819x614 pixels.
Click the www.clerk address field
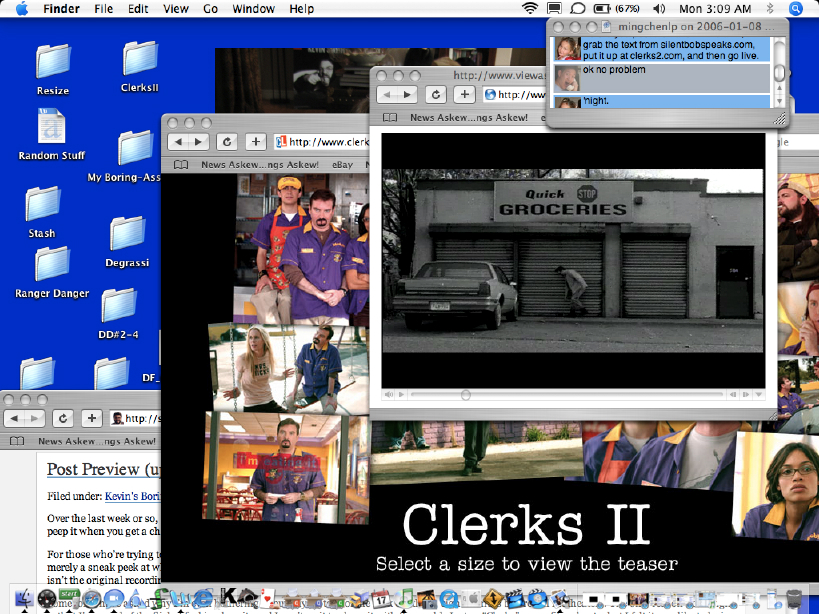(322, 141)
